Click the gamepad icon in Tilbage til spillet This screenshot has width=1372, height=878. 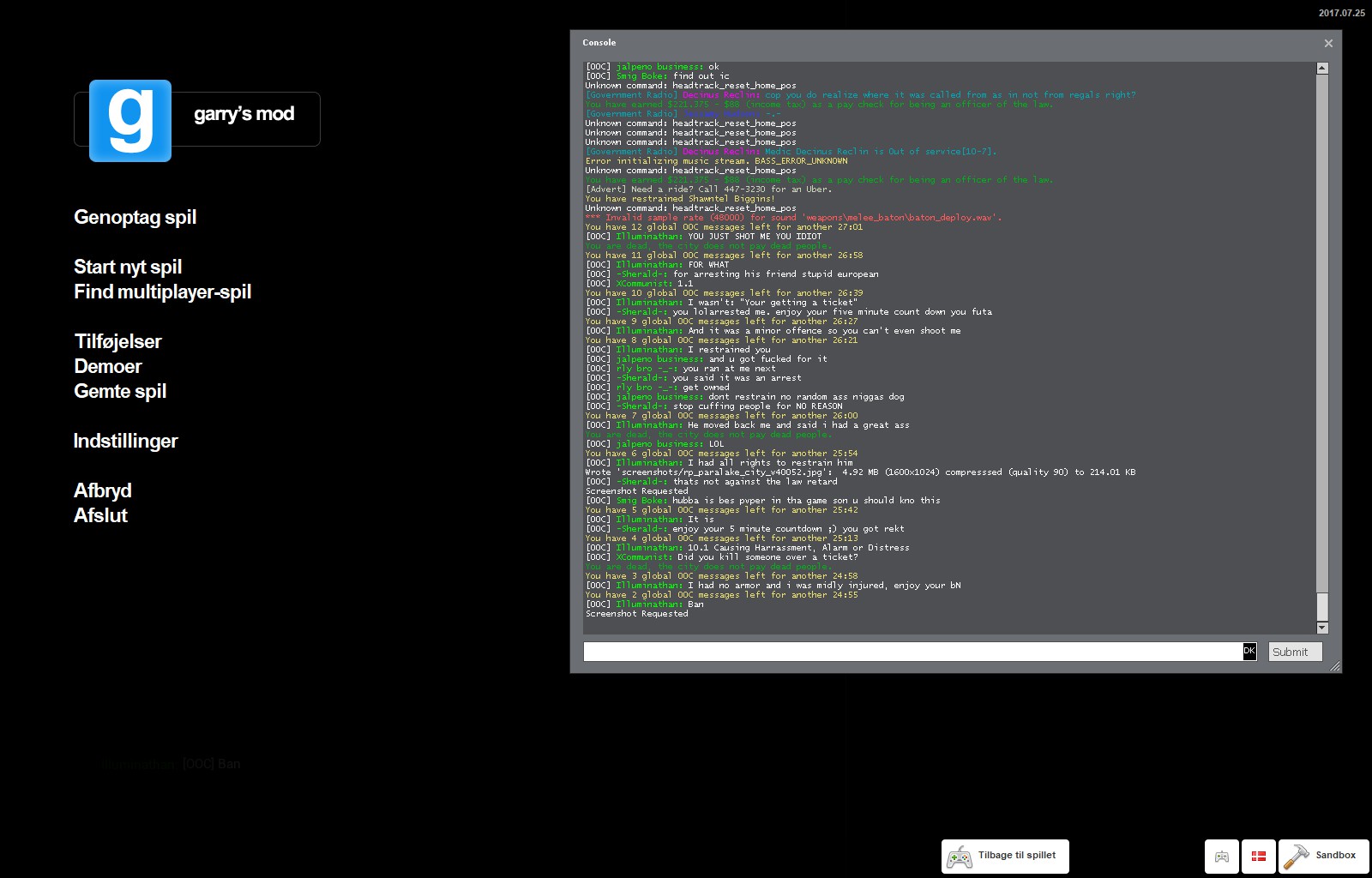[960, 857]
